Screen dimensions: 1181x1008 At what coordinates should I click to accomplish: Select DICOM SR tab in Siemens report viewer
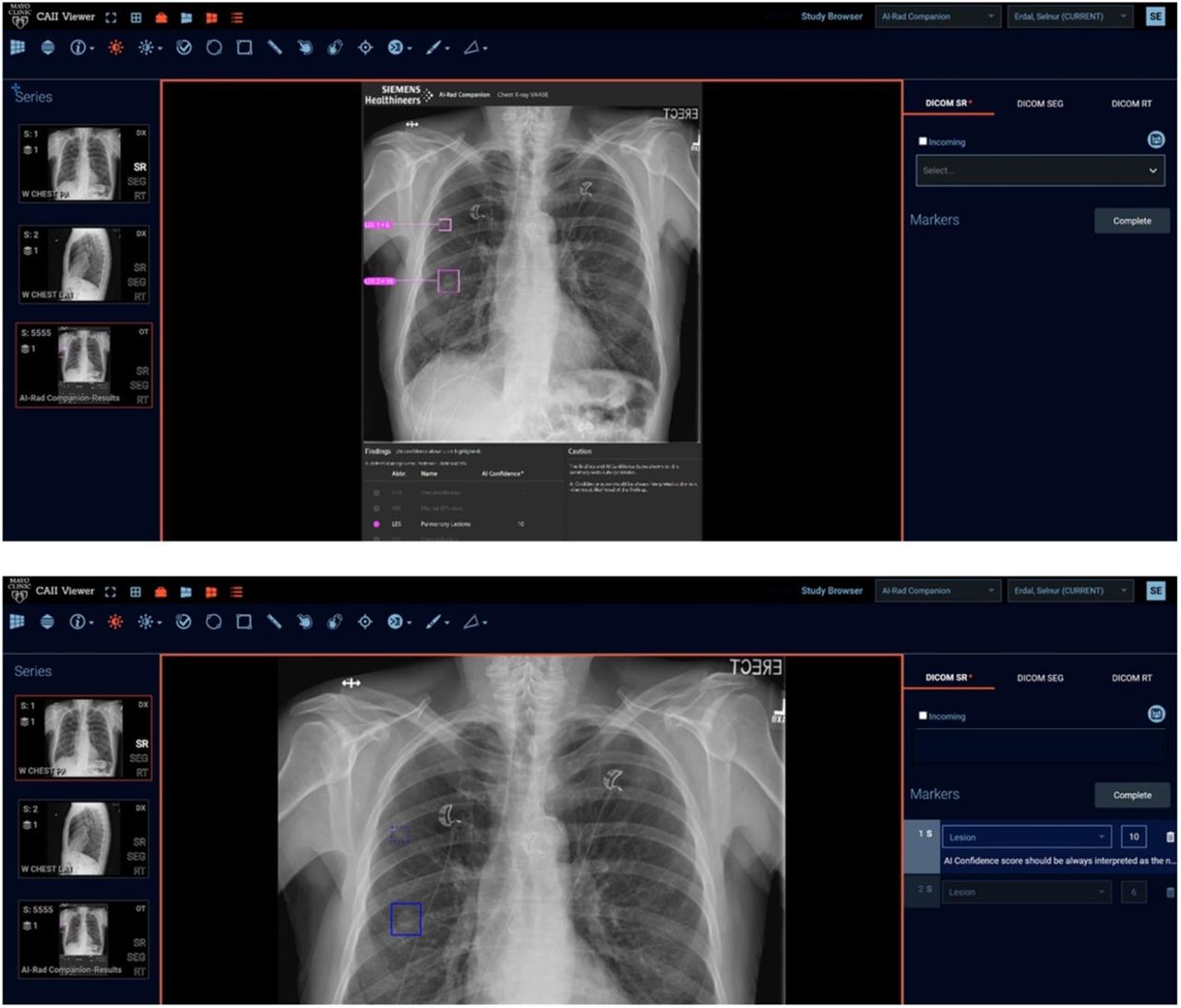point(948,103)
